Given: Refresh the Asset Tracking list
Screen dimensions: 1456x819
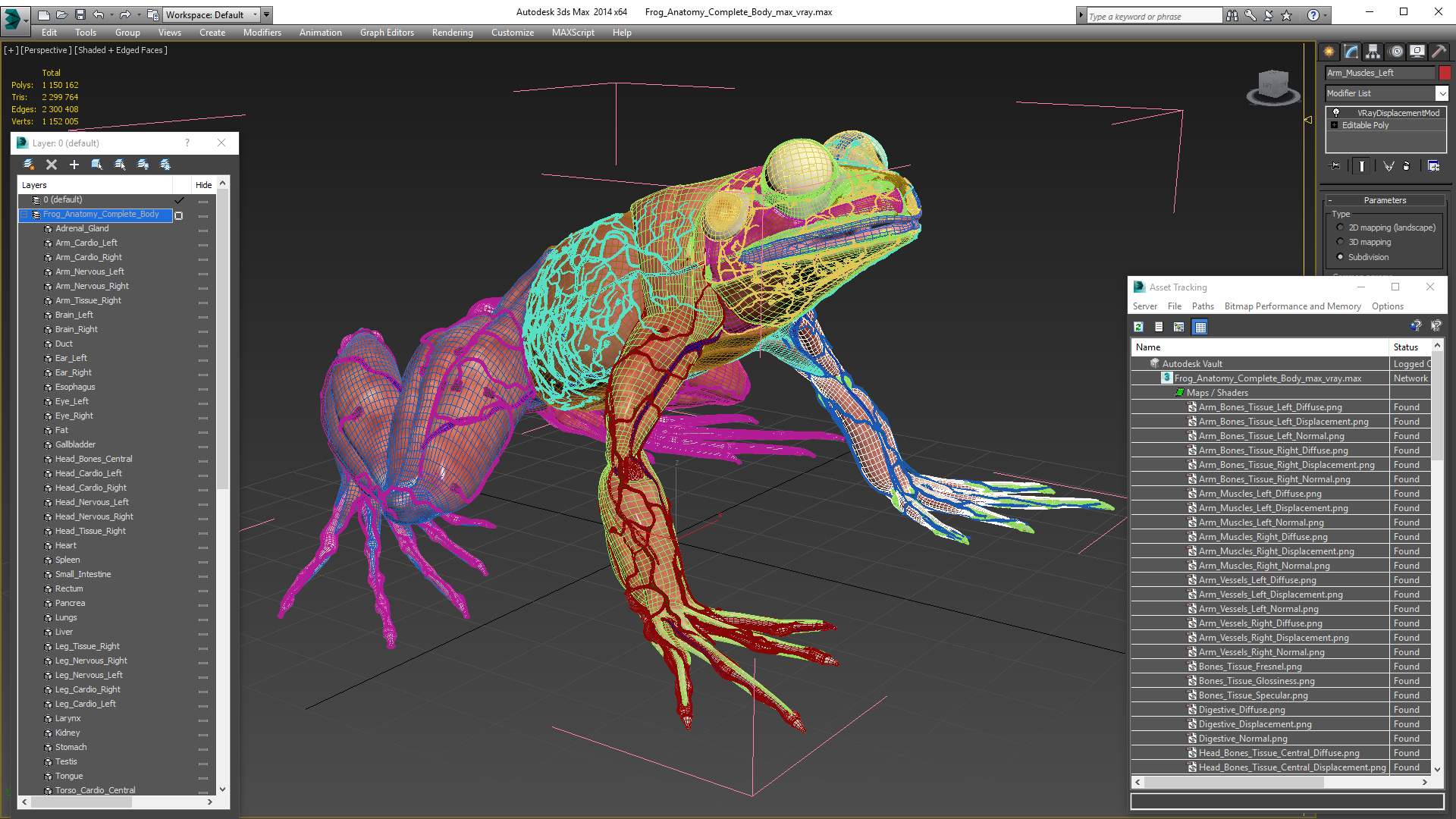Looking at the screenshot, I should (x=1138, y=327).
